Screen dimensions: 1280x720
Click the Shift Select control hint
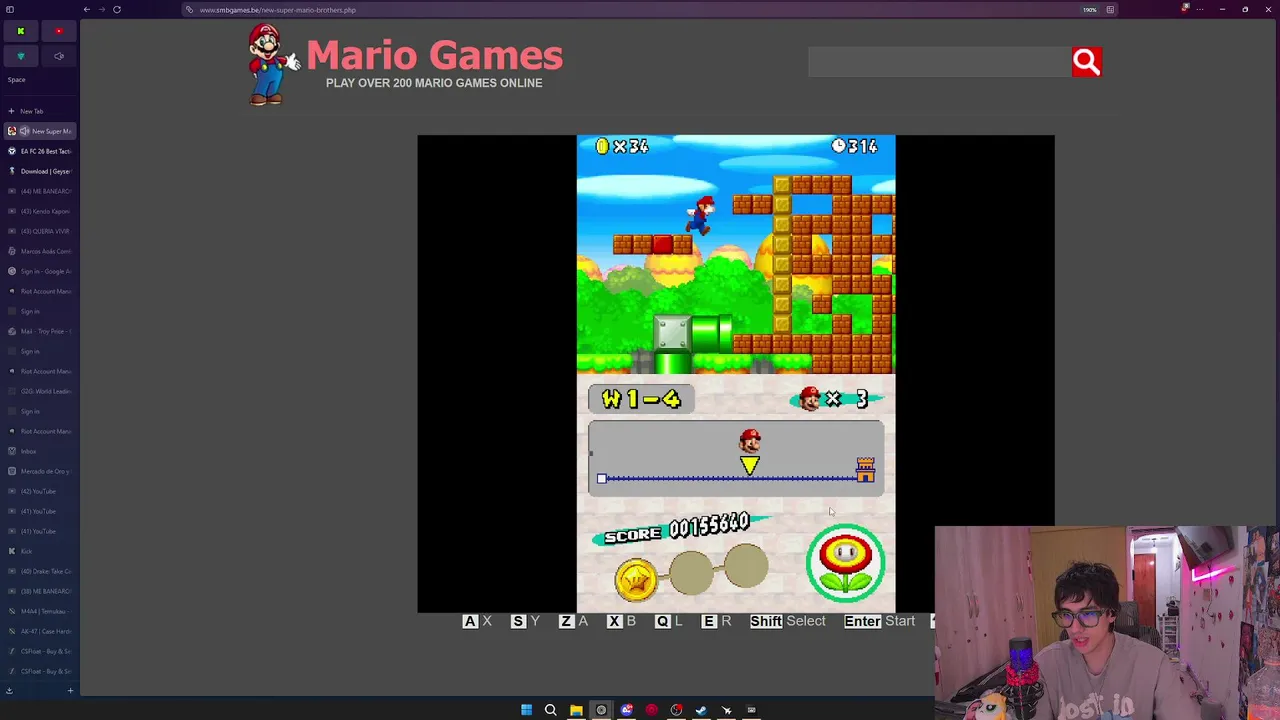pyautogui.click(x=788, y=621)
